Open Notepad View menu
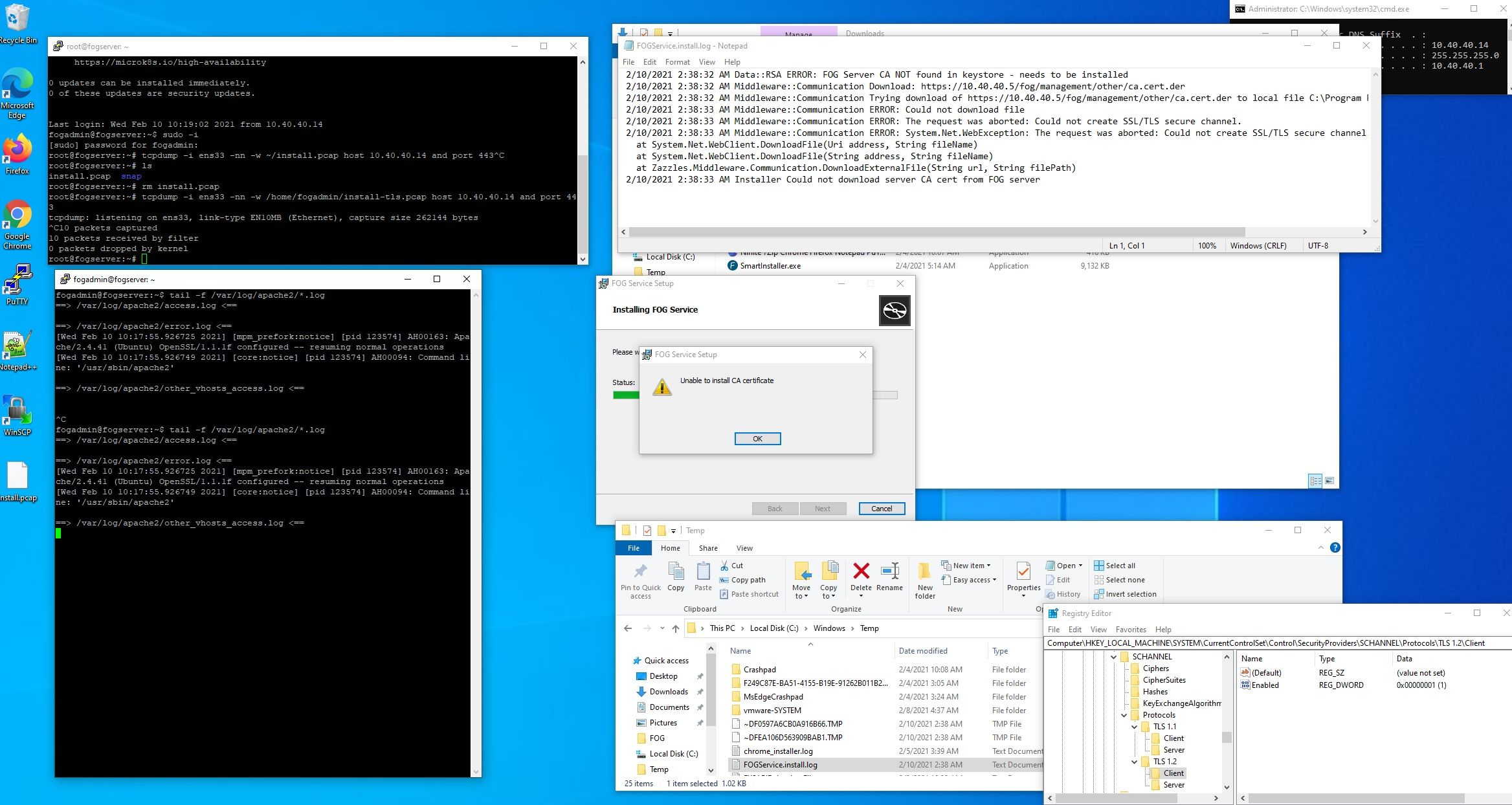1512x805 pixels. point(707,62)
